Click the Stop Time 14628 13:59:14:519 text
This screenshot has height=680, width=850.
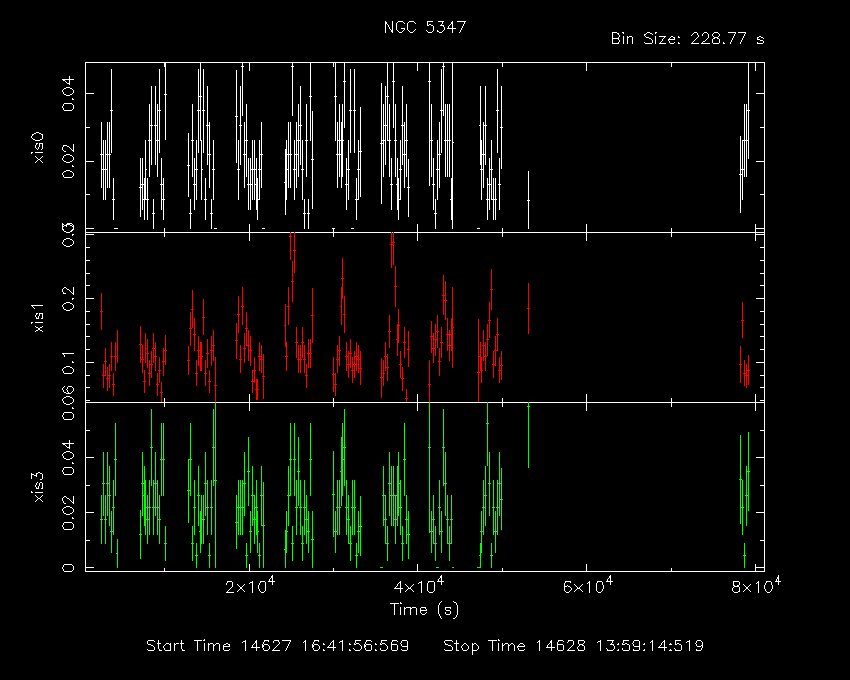574,646
